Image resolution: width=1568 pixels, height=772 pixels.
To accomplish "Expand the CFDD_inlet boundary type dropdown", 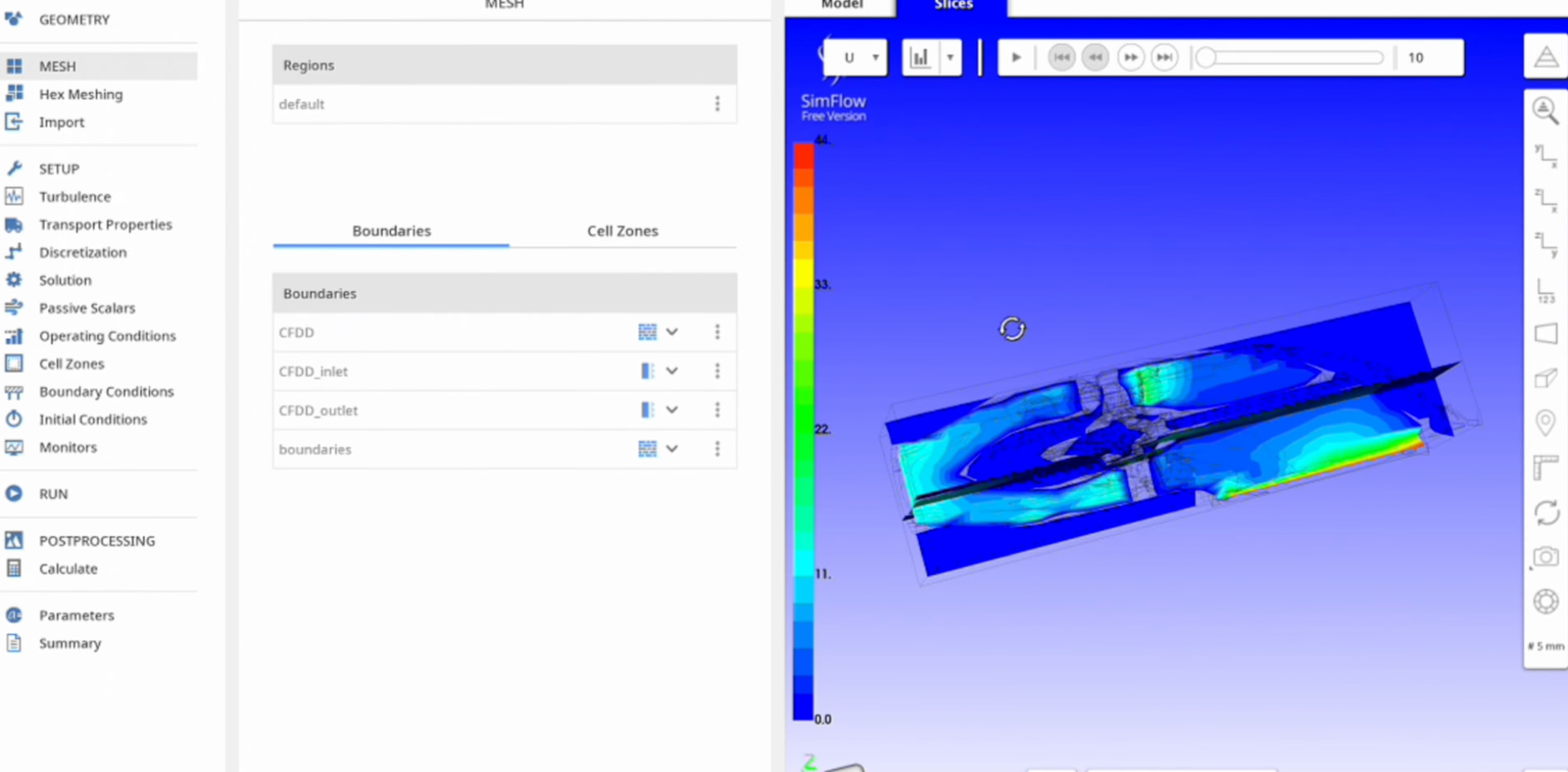I will 671,371.
